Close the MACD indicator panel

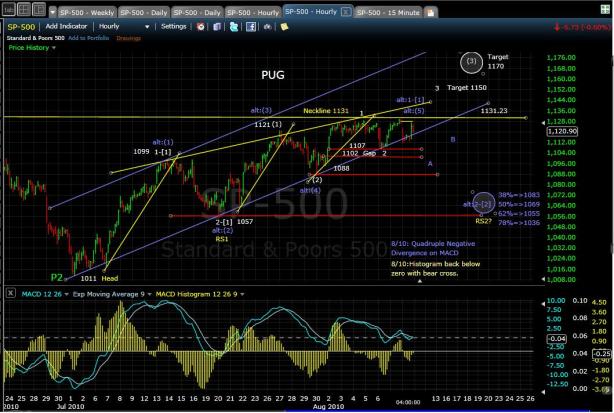[11, 293]
